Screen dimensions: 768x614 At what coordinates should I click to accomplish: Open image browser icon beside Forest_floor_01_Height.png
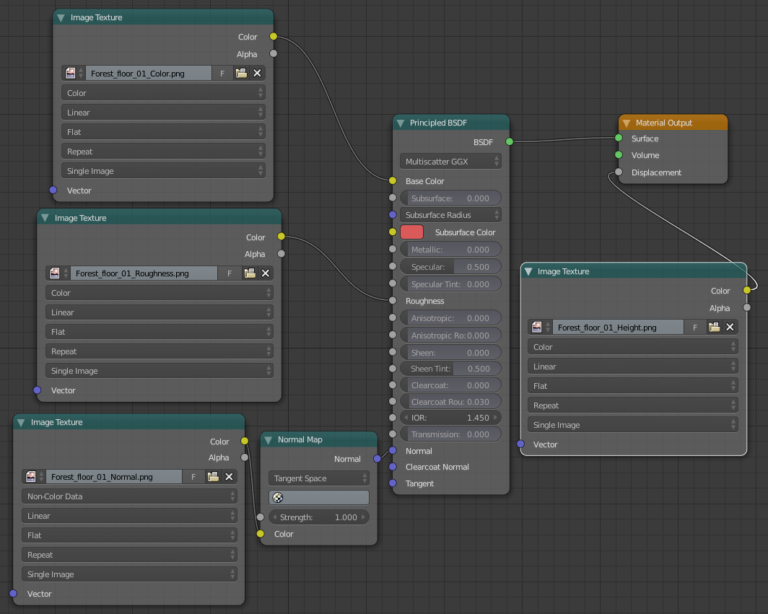pos(539,327)
